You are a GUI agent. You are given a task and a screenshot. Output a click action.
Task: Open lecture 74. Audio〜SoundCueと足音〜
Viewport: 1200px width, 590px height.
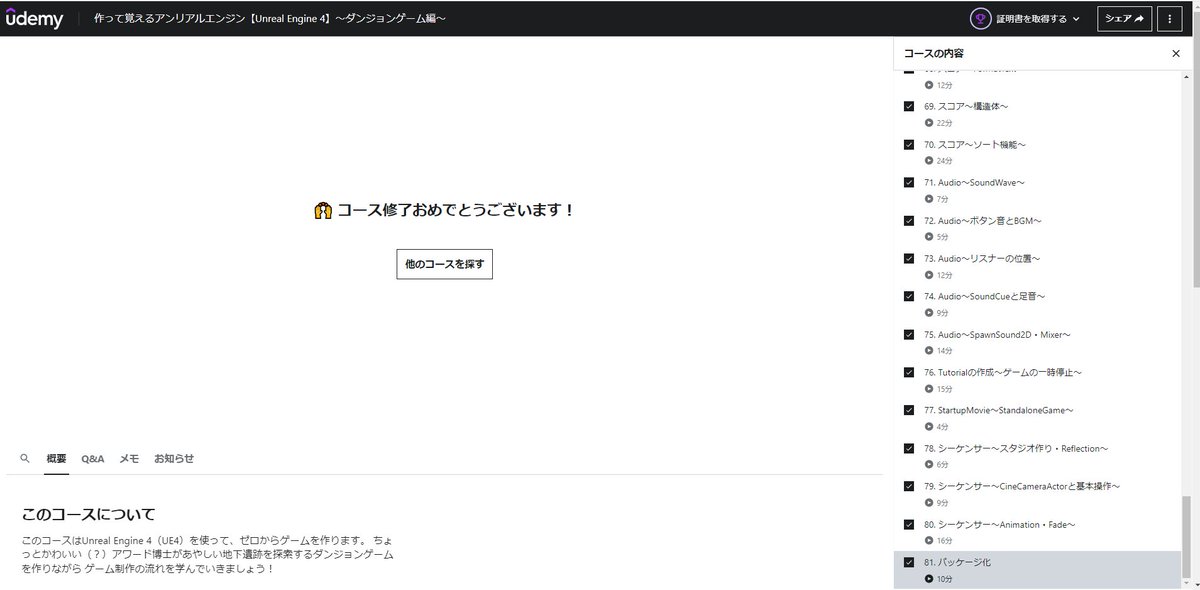pos(984,296)
